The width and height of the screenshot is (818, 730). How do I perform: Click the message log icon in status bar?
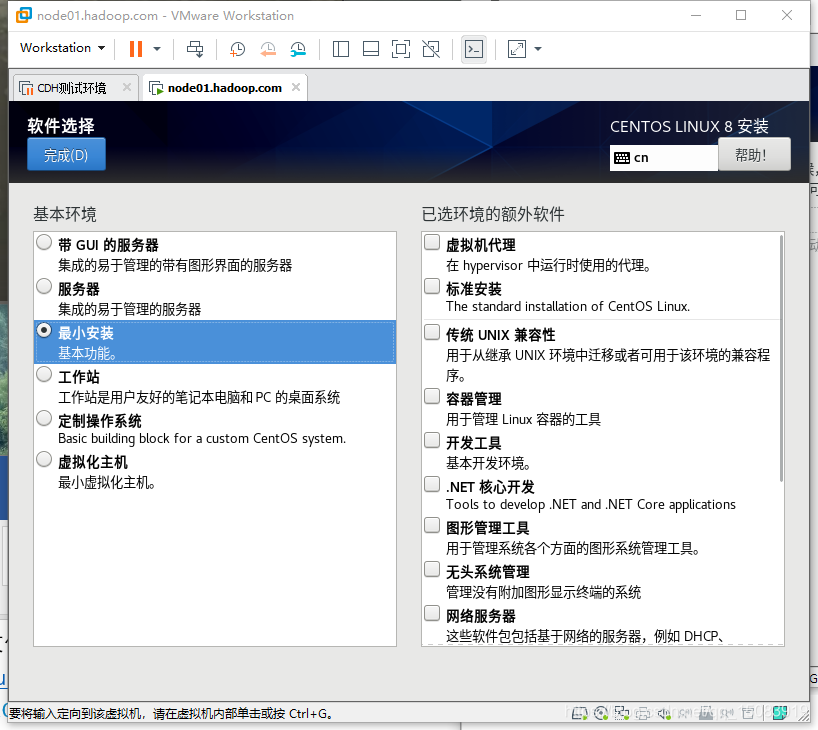781,712
